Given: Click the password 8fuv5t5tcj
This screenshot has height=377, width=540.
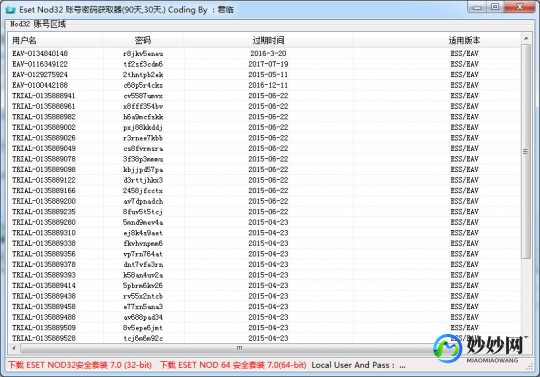Looking at the screenshot, I should (x=143, y=211).
